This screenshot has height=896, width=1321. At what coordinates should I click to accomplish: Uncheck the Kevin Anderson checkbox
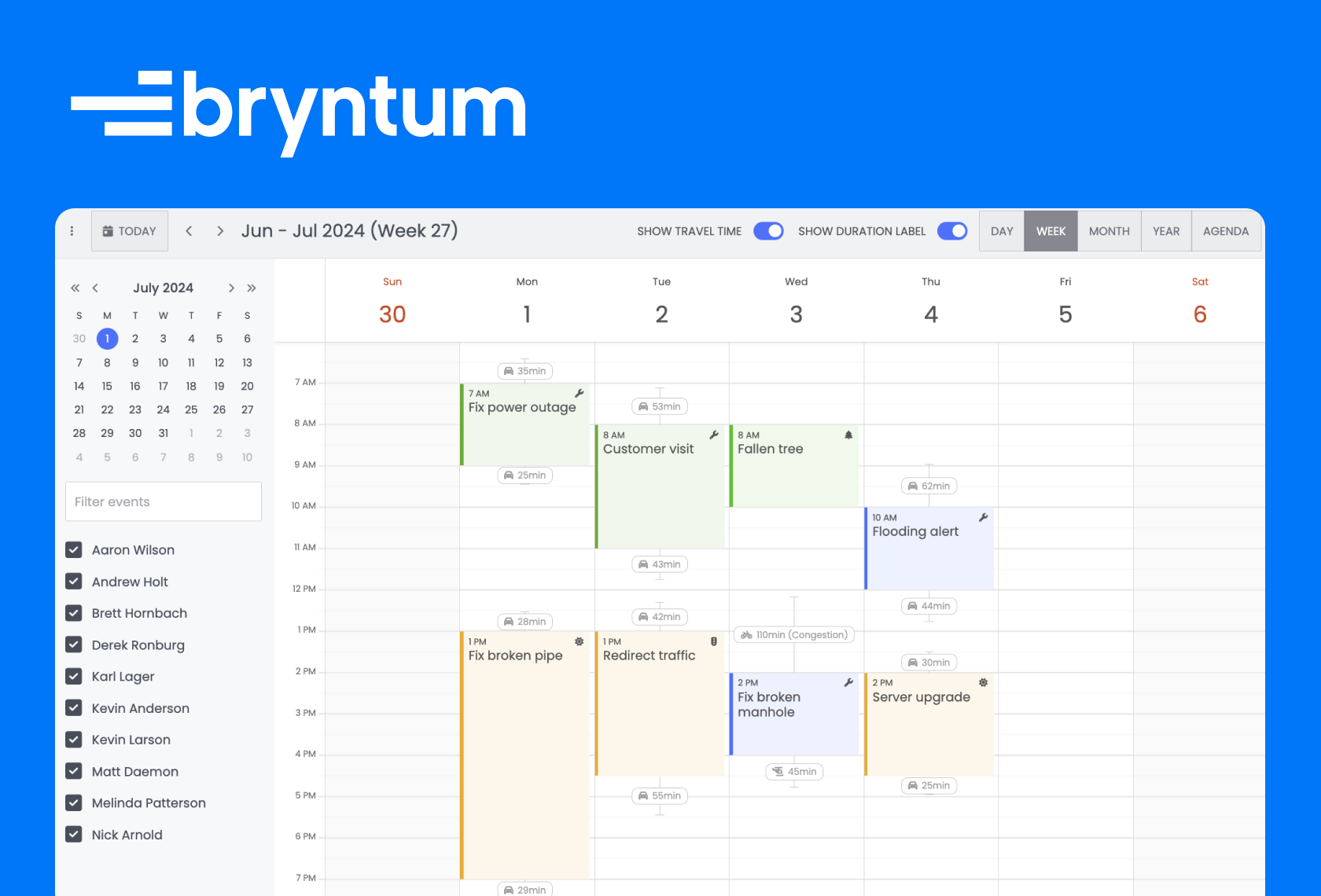pyautogui.click(x=74, y=708)
